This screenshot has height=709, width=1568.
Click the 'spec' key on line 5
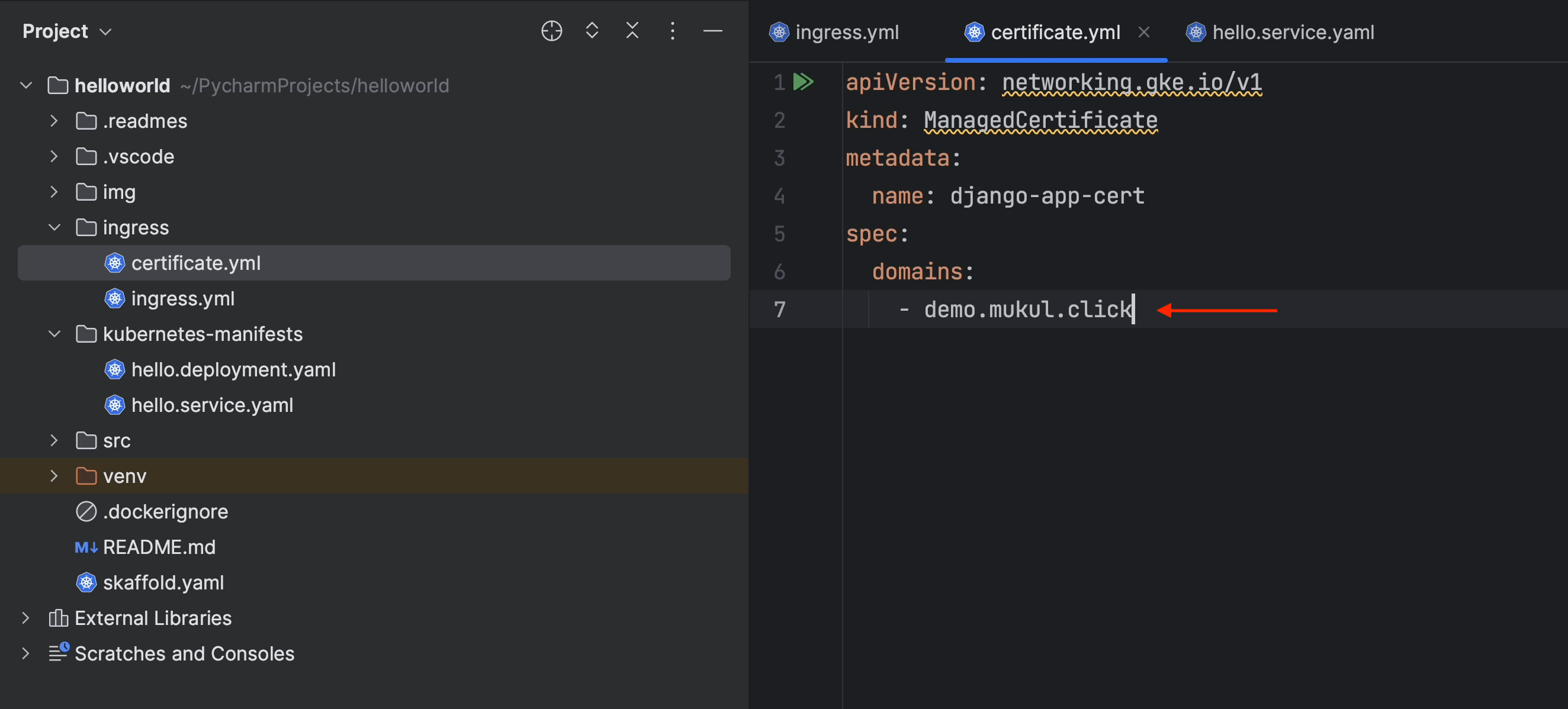pyautogui.click(x=871, y=234)
